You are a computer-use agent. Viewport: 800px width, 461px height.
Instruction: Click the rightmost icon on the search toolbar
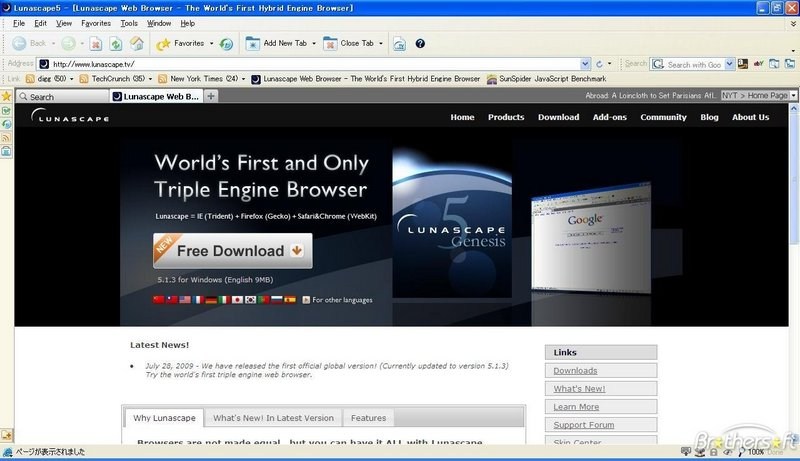[x=790, y=64]
